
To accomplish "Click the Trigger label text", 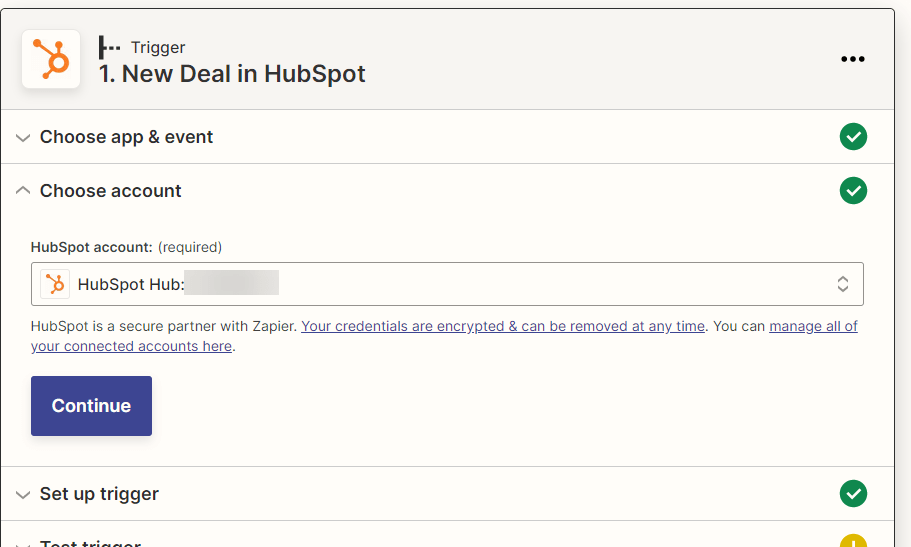I will pos(158,47).
